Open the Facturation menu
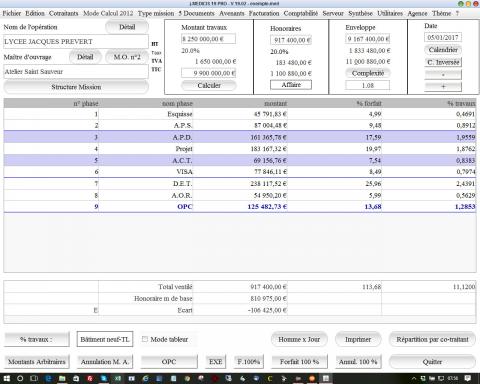 pyautogui.click(x=264, y=13)
